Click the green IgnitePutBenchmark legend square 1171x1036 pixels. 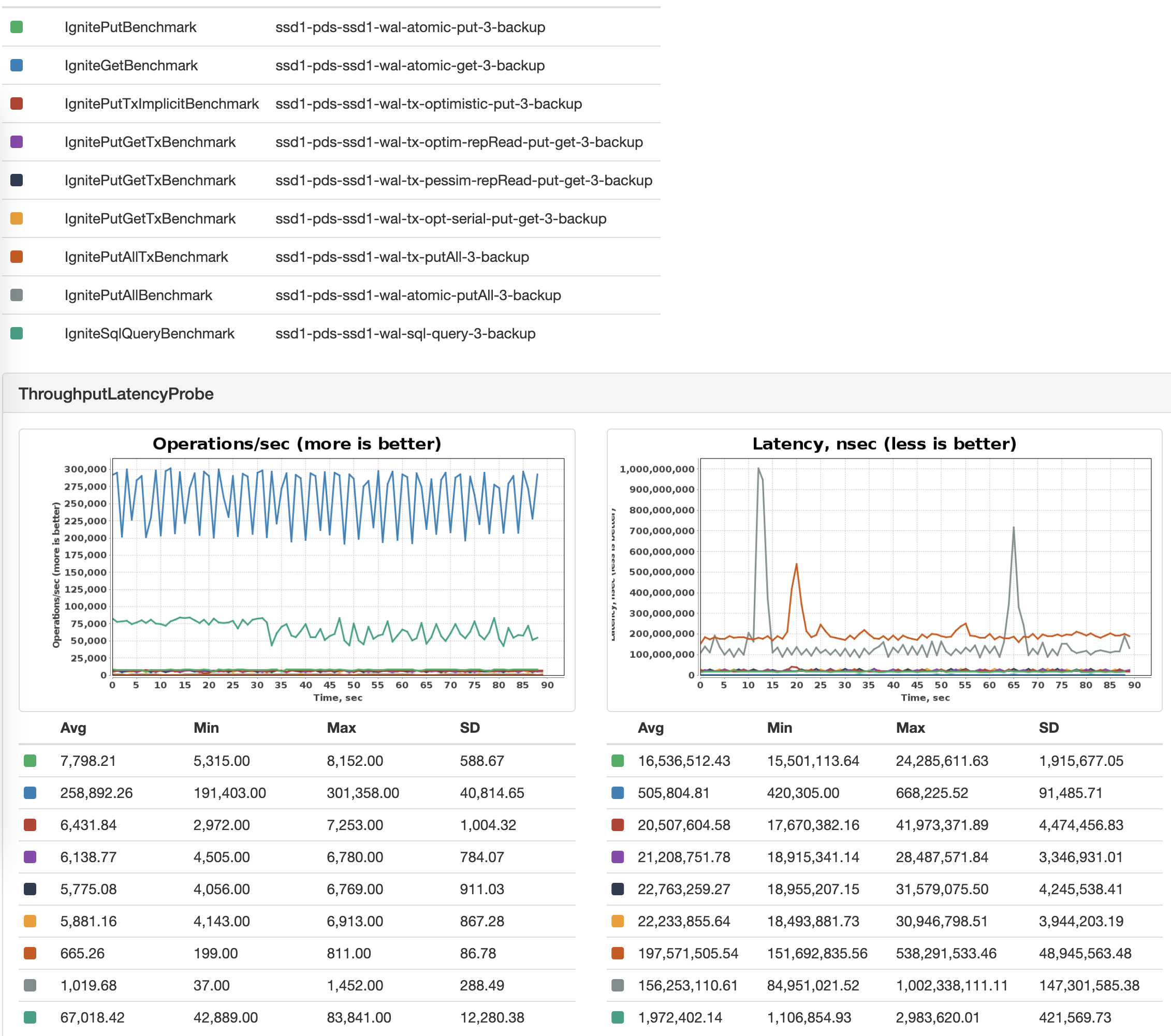[17, 27]
